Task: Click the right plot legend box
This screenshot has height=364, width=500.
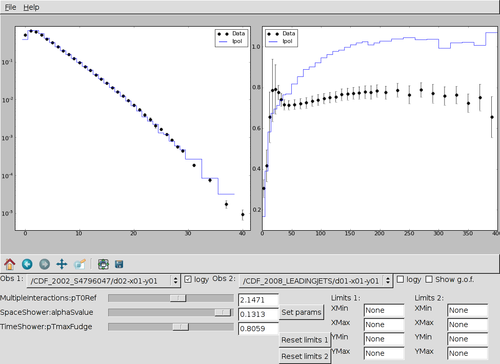Action: pyautogui.click(x=281, y=38)
